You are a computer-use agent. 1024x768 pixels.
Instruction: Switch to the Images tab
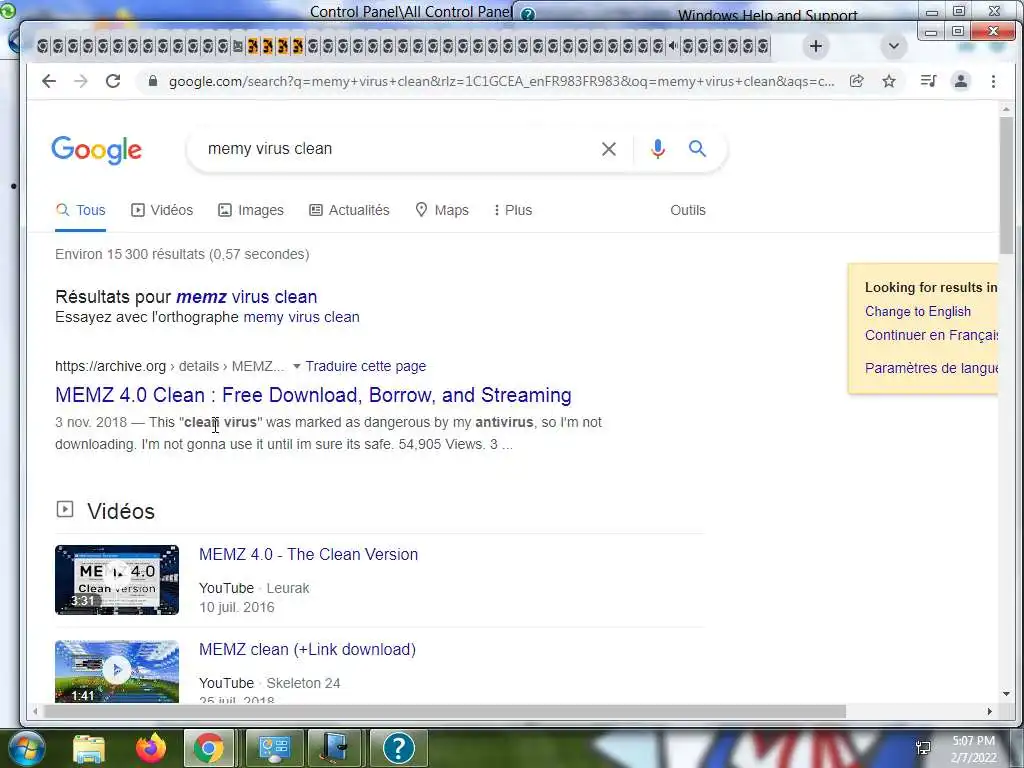251,210
